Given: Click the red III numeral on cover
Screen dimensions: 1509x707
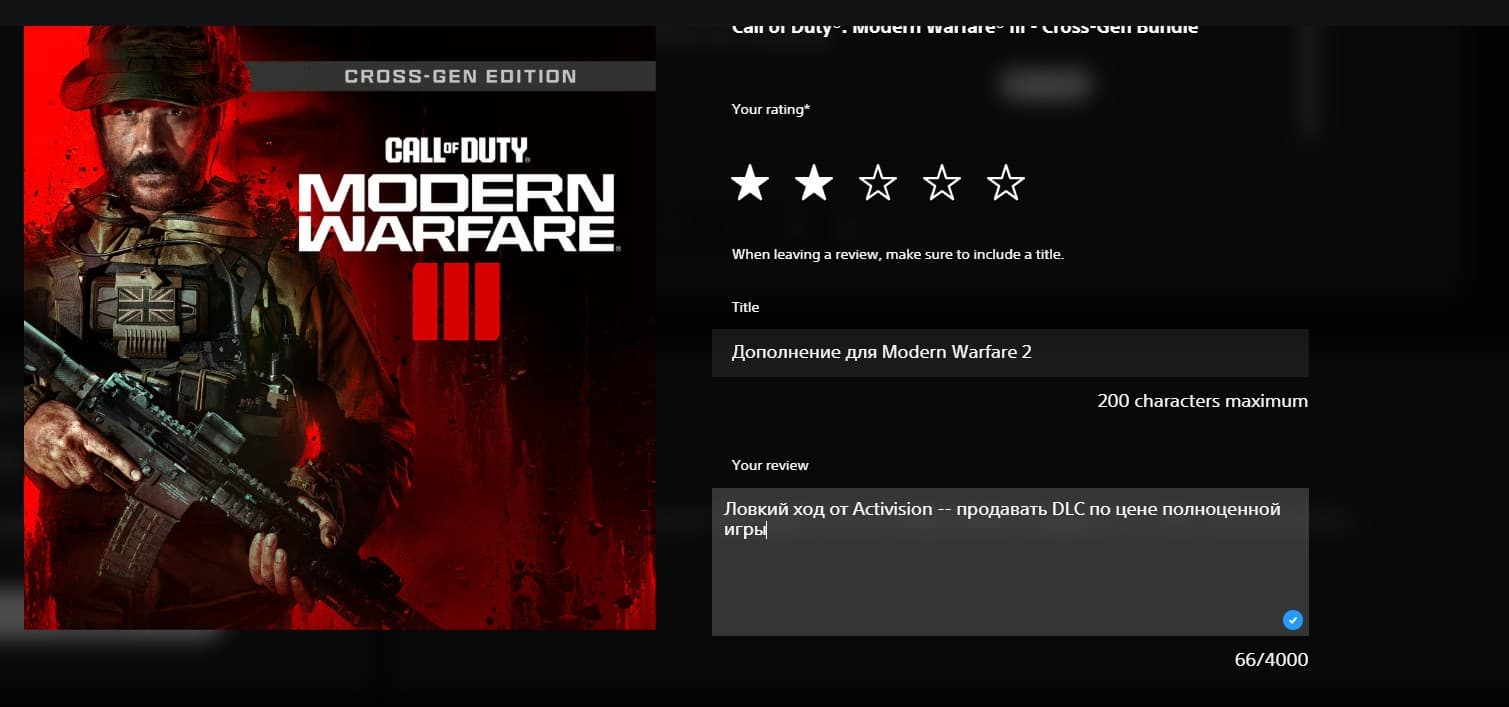Looking at the screenshot, I should [456, 302].
